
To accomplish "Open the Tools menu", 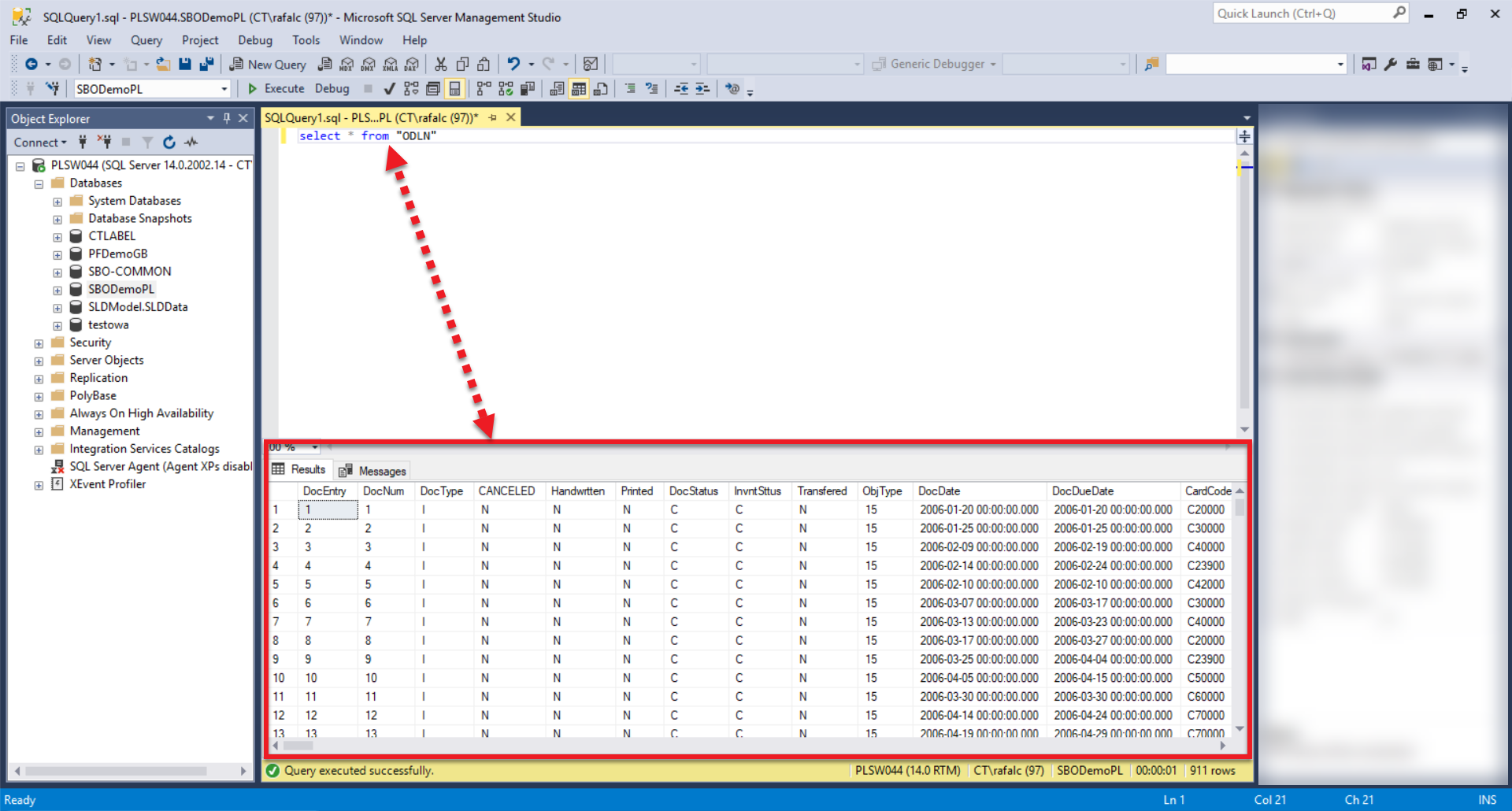I will [x=306, y=40].
